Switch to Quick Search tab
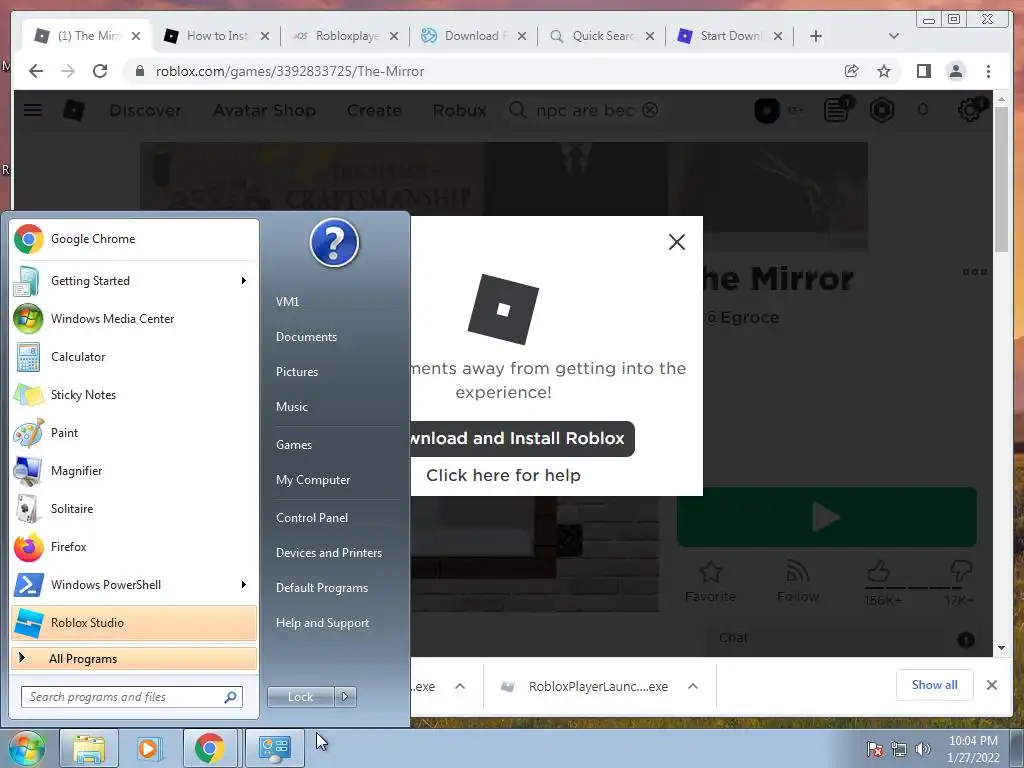 point(601,36)
